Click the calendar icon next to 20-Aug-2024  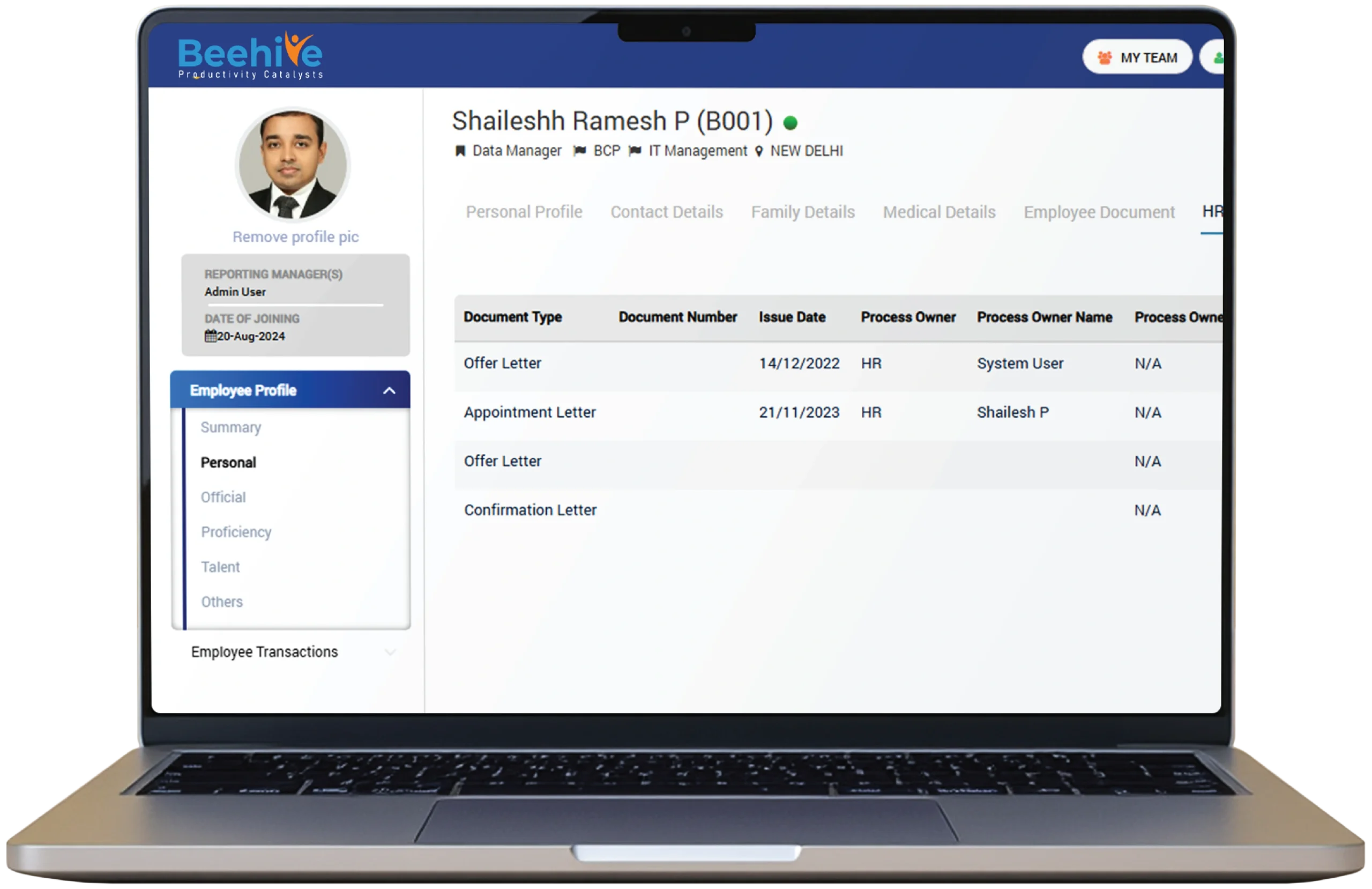(x=211, y=336)
